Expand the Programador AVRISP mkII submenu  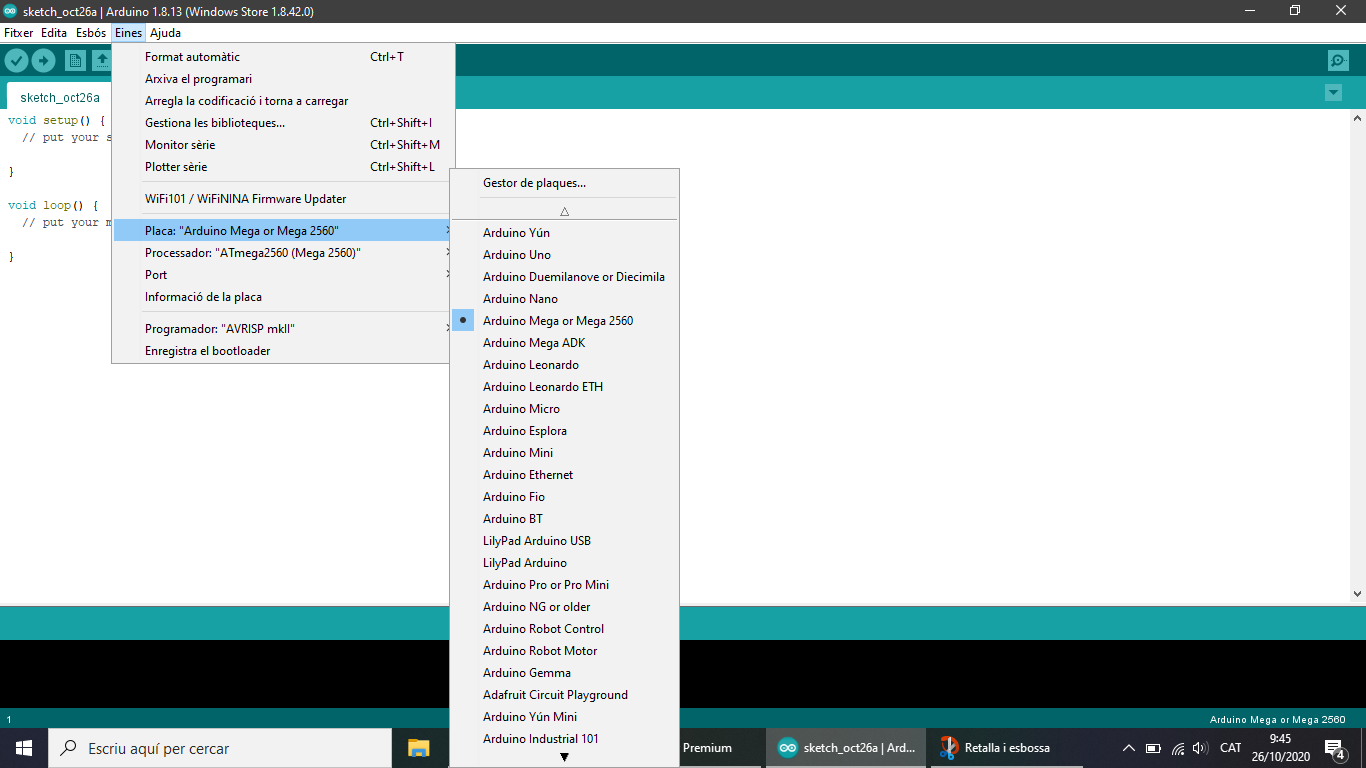283,329
